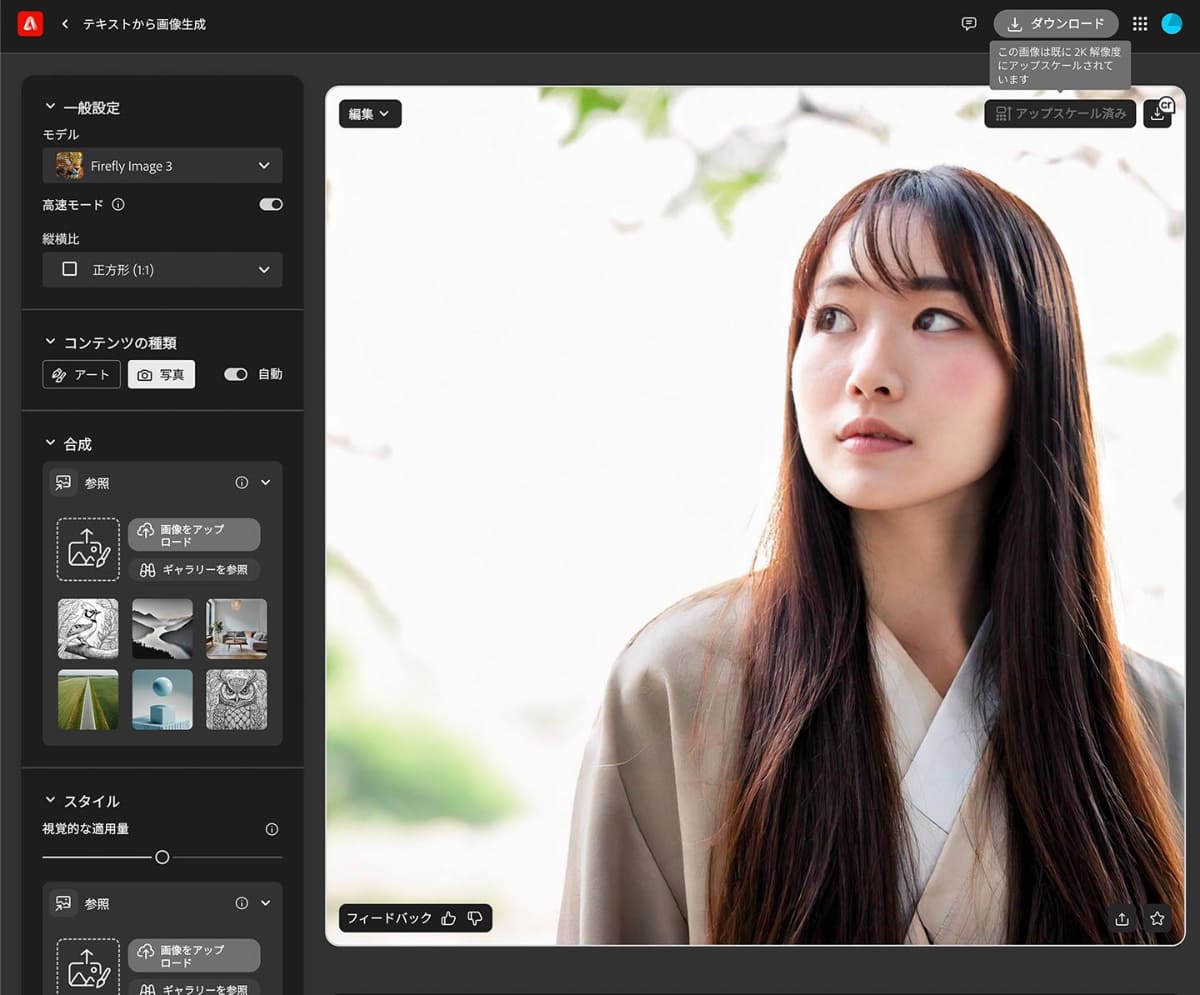
Task: Select the 写真 content type tab
Action: (161, 374)
